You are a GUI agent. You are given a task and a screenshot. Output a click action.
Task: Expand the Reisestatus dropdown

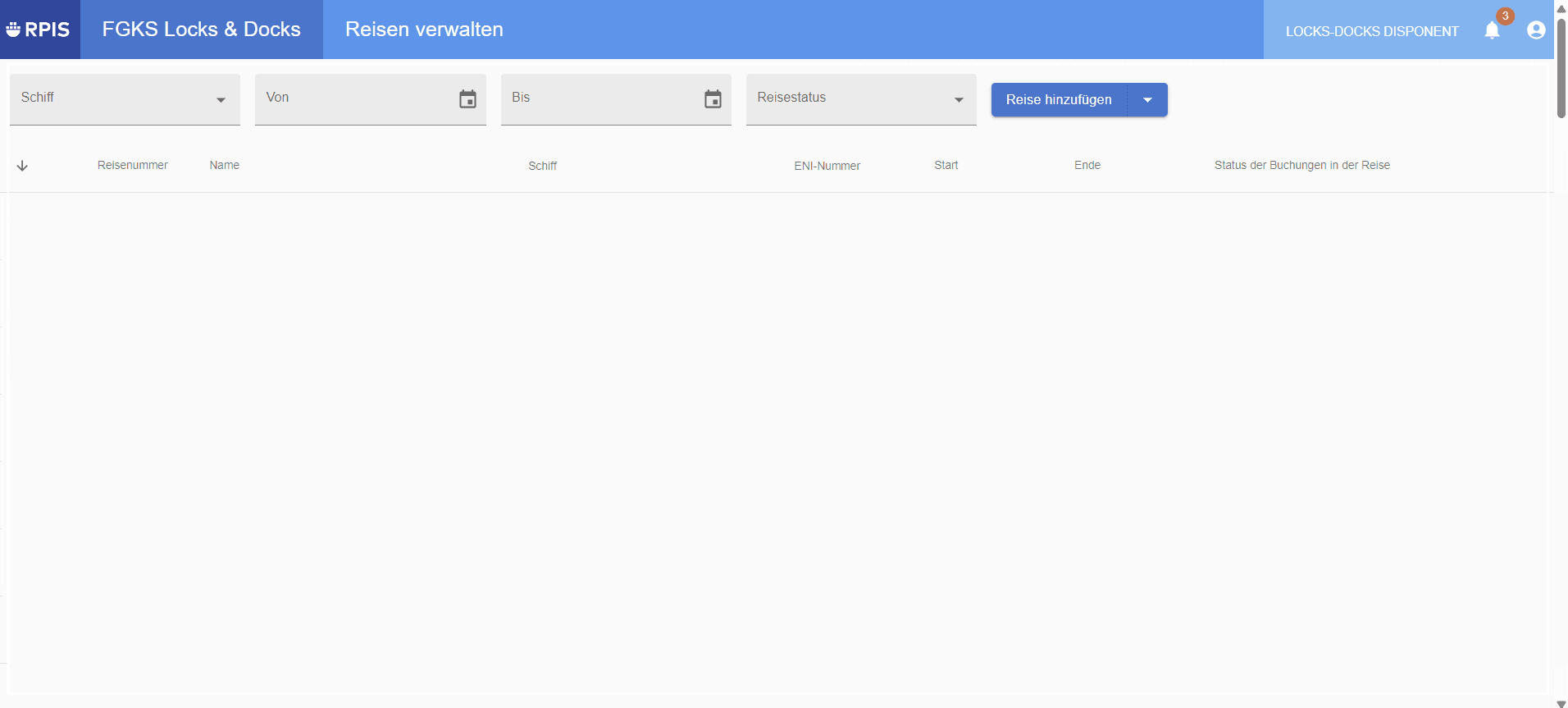(861, 99)
